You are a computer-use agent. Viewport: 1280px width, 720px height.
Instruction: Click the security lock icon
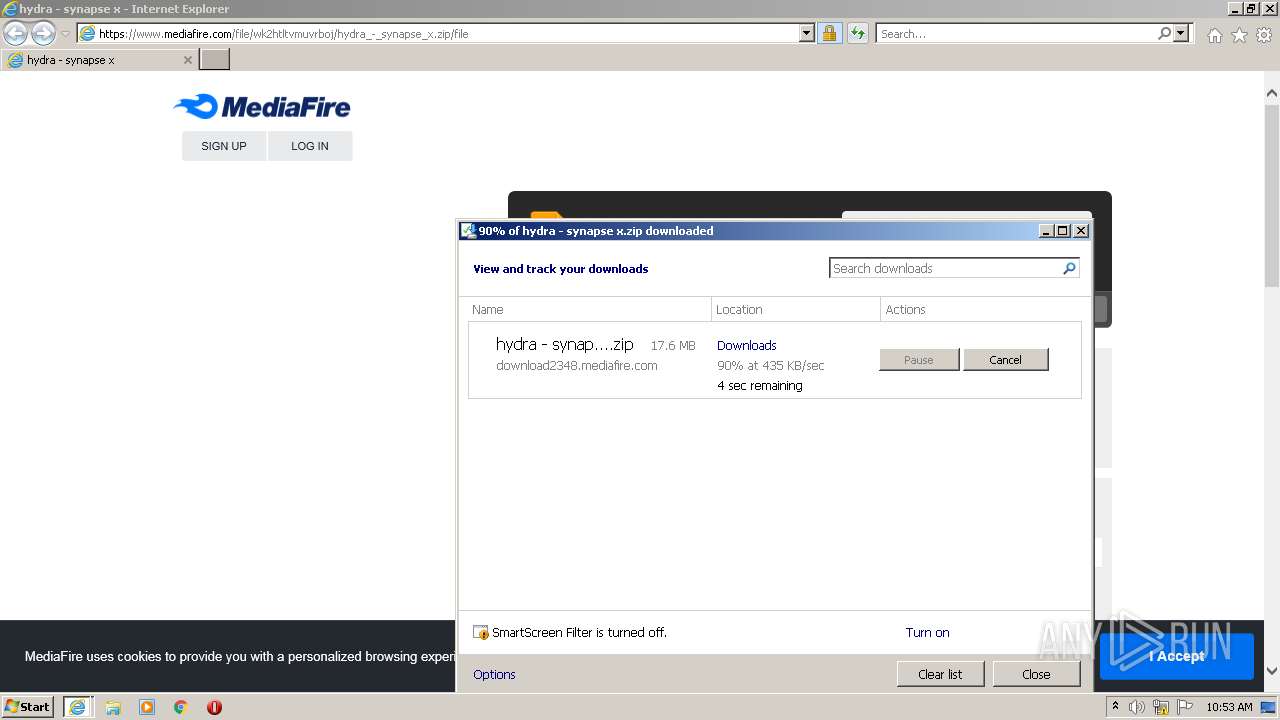829,33
